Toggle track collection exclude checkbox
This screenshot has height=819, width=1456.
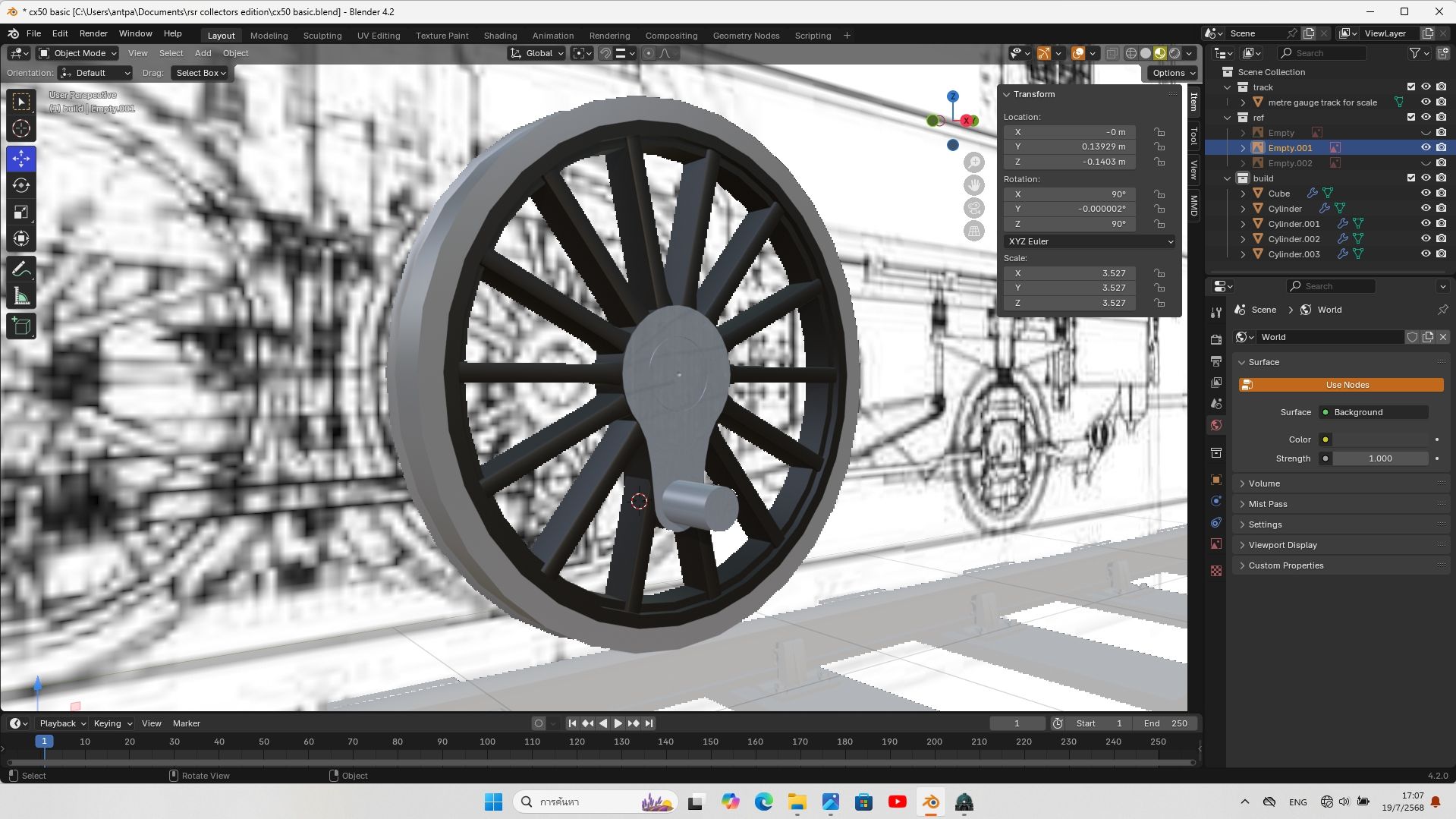pyautogui.click(x=1411, y=87)
